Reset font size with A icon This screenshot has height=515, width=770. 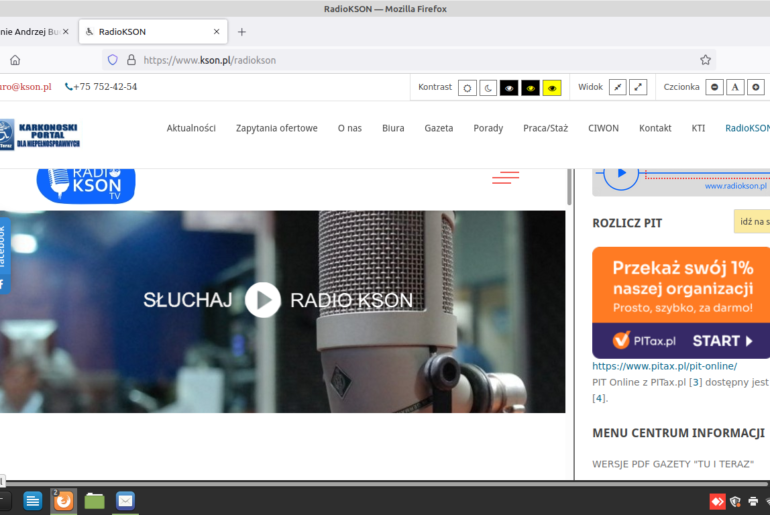click(x=735, y=88)
